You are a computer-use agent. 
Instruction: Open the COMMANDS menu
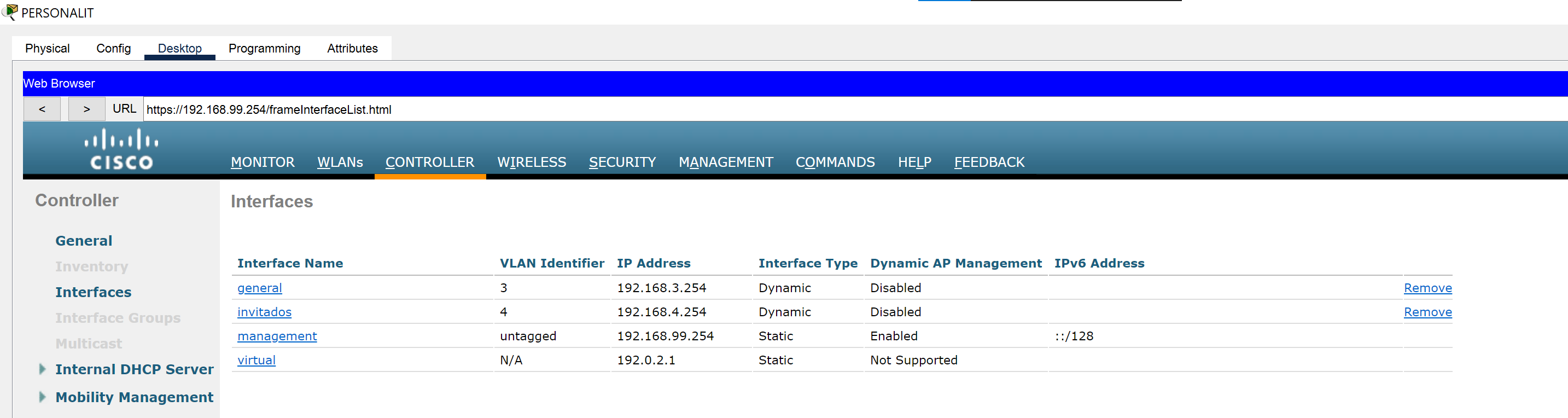point(835,162)
